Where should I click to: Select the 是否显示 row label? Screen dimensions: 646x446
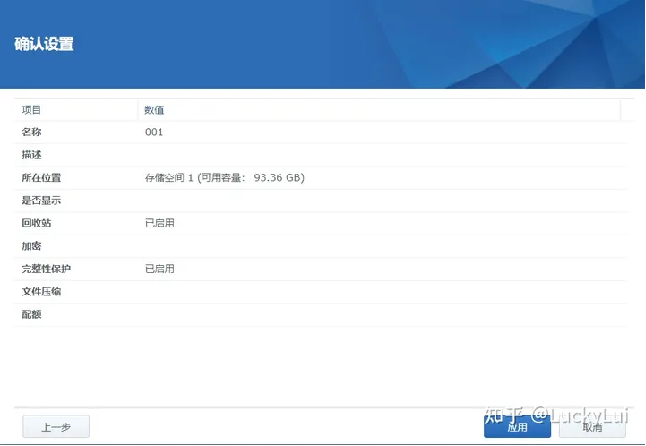[41, 200]
